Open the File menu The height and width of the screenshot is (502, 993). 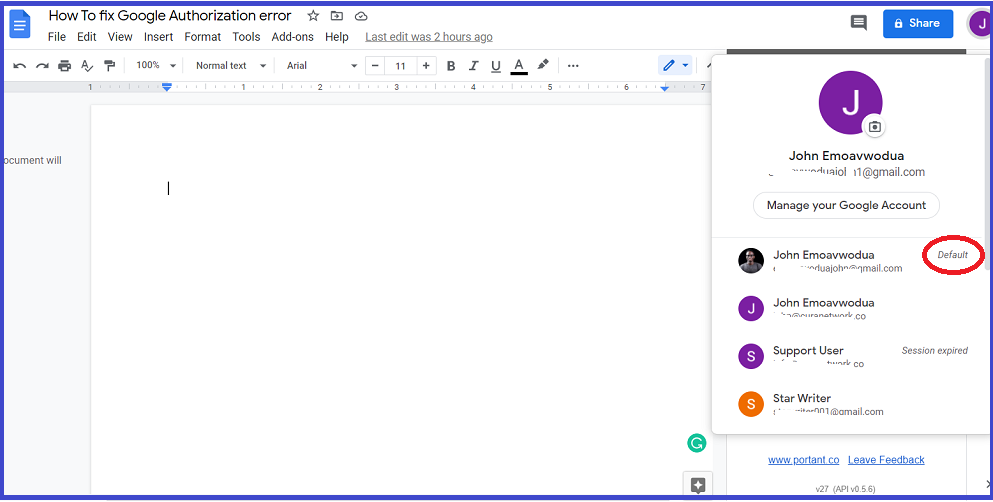click(x=56, y=37)
